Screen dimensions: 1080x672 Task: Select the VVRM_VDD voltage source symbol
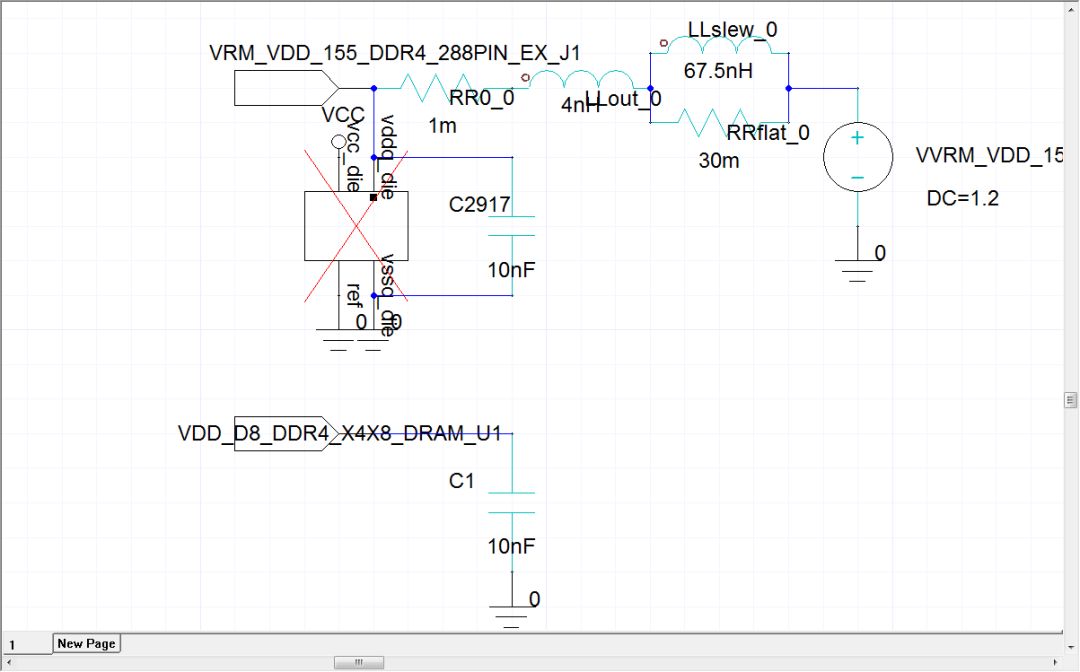point(858,157)
